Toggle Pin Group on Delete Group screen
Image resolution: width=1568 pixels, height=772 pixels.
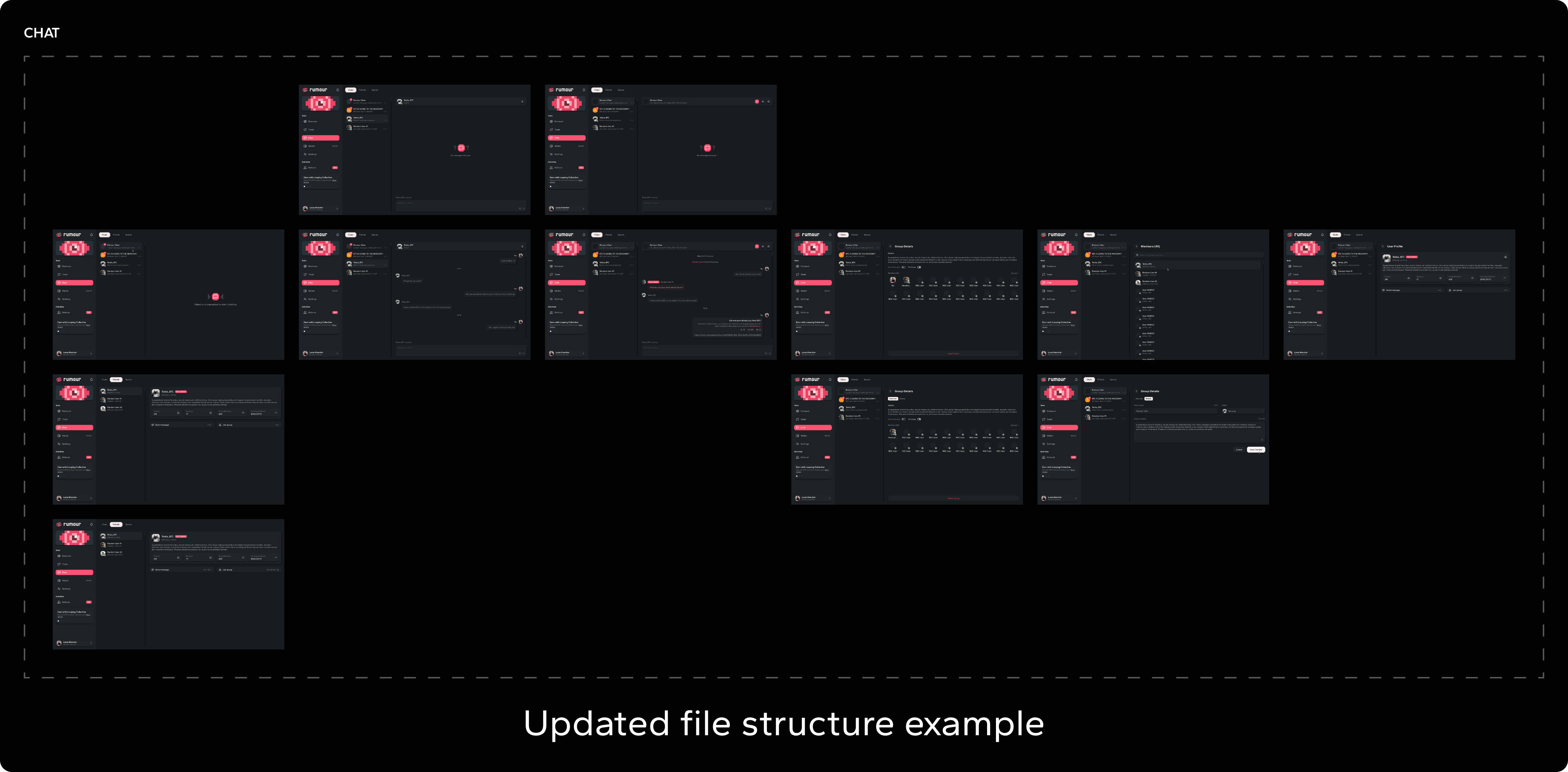coord(919,419)
